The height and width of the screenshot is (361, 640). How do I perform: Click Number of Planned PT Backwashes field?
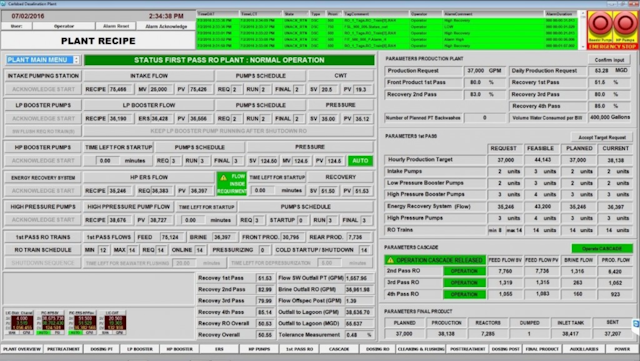coord(485,118)
